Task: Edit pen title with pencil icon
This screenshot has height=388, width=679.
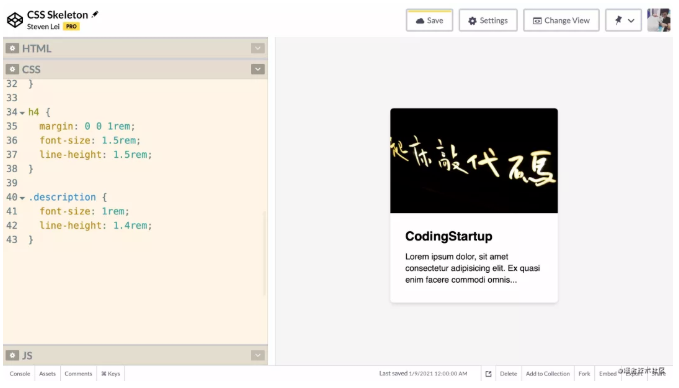Action: click(95, 14)
